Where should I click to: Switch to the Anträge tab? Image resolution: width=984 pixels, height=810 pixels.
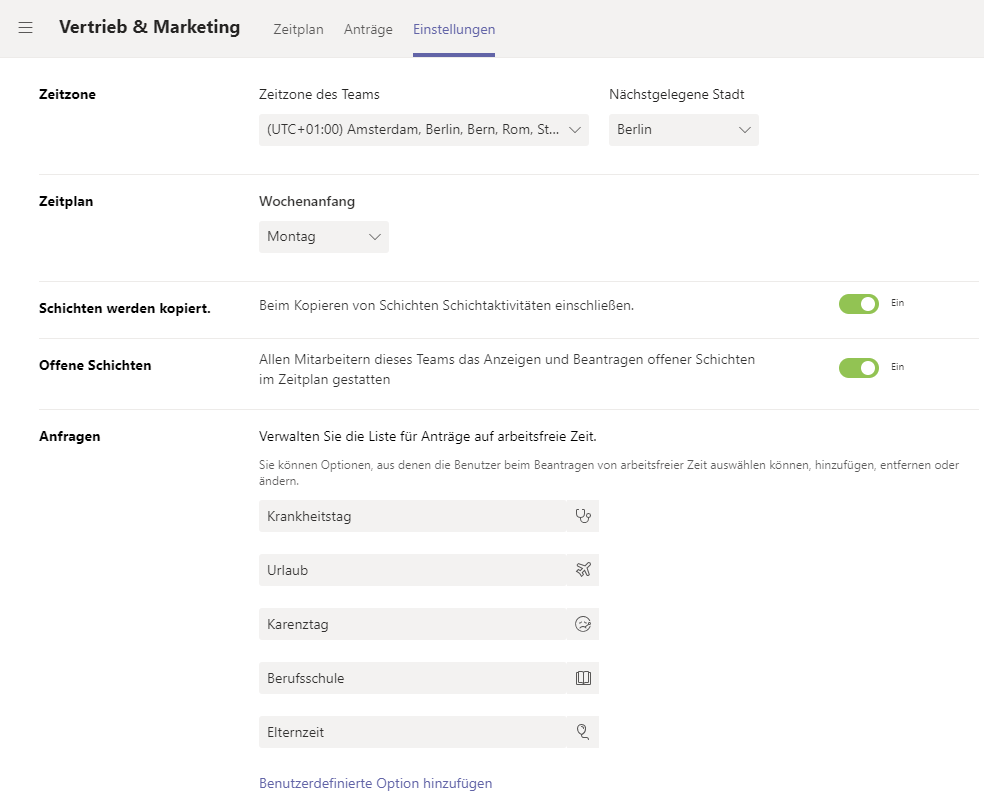pyautogui.click(x=368, y=29)
